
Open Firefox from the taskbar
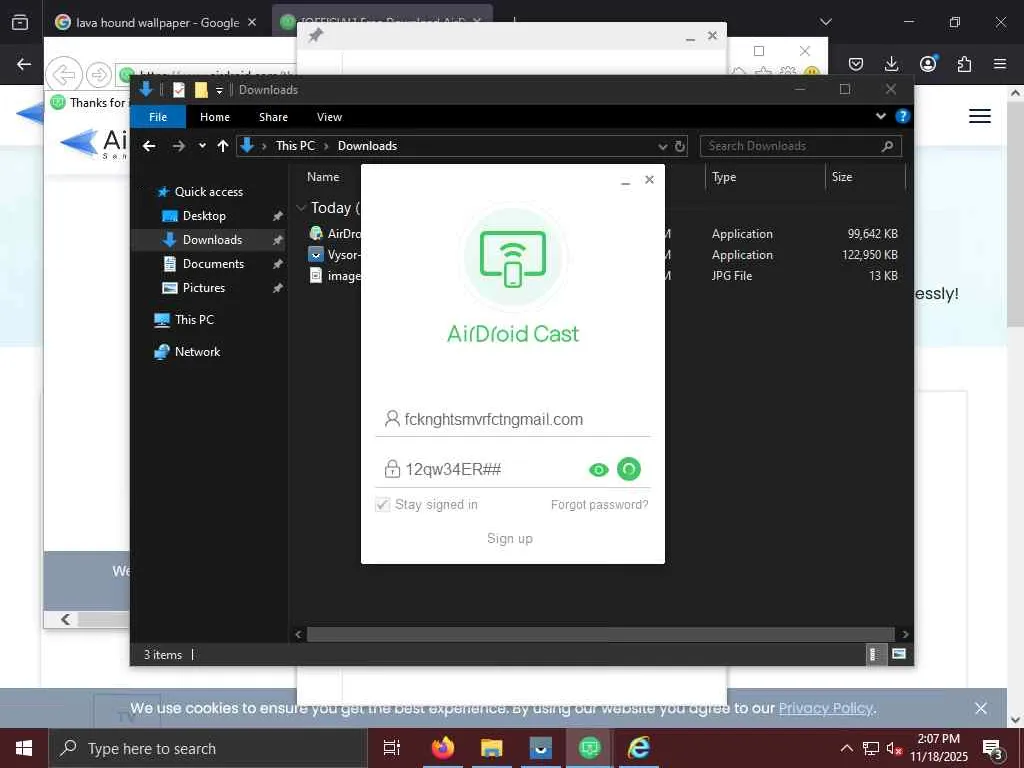(x=443, y=748)
